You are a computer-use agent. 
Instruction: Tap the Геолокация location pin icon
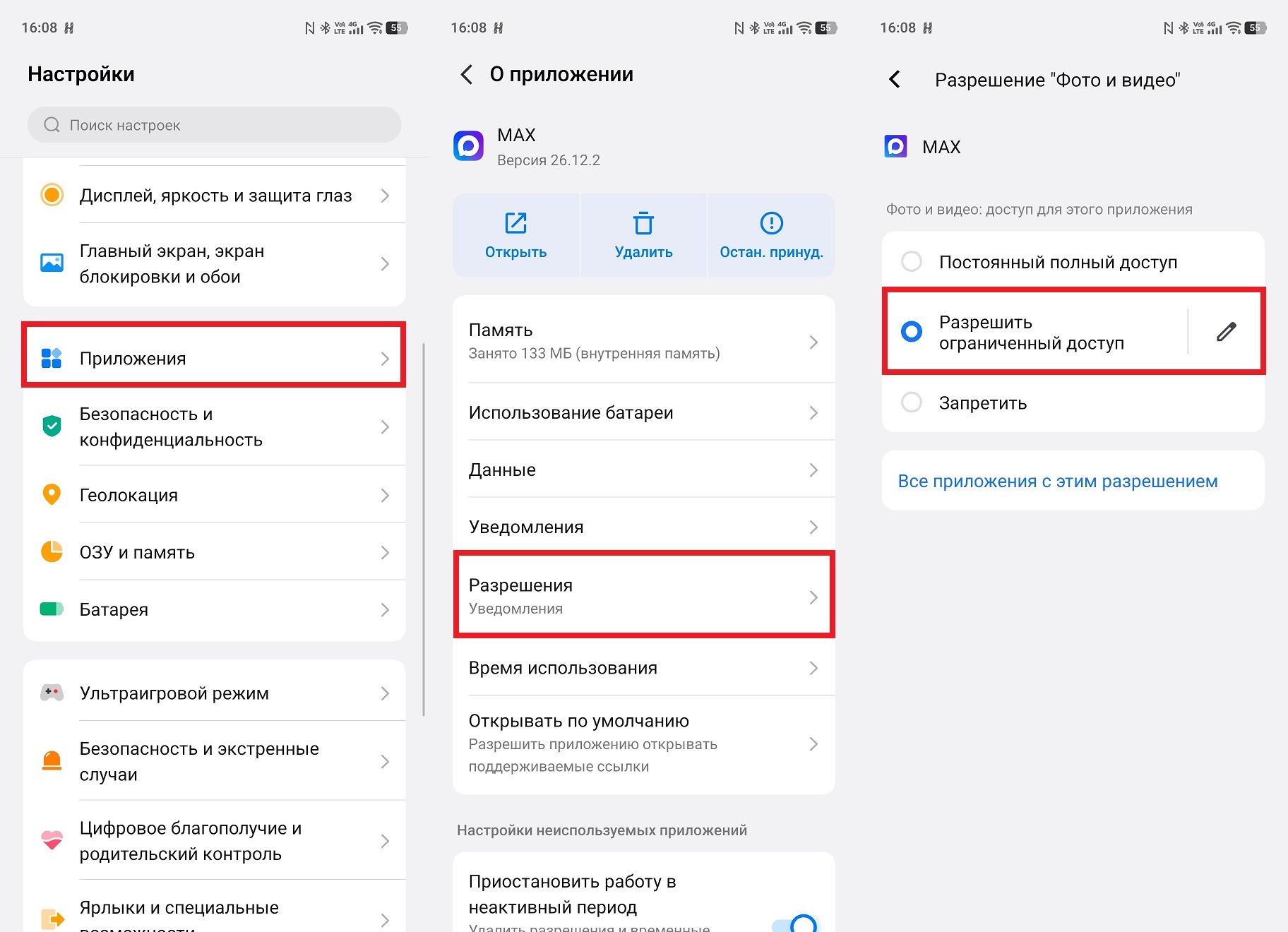[52, 494]
